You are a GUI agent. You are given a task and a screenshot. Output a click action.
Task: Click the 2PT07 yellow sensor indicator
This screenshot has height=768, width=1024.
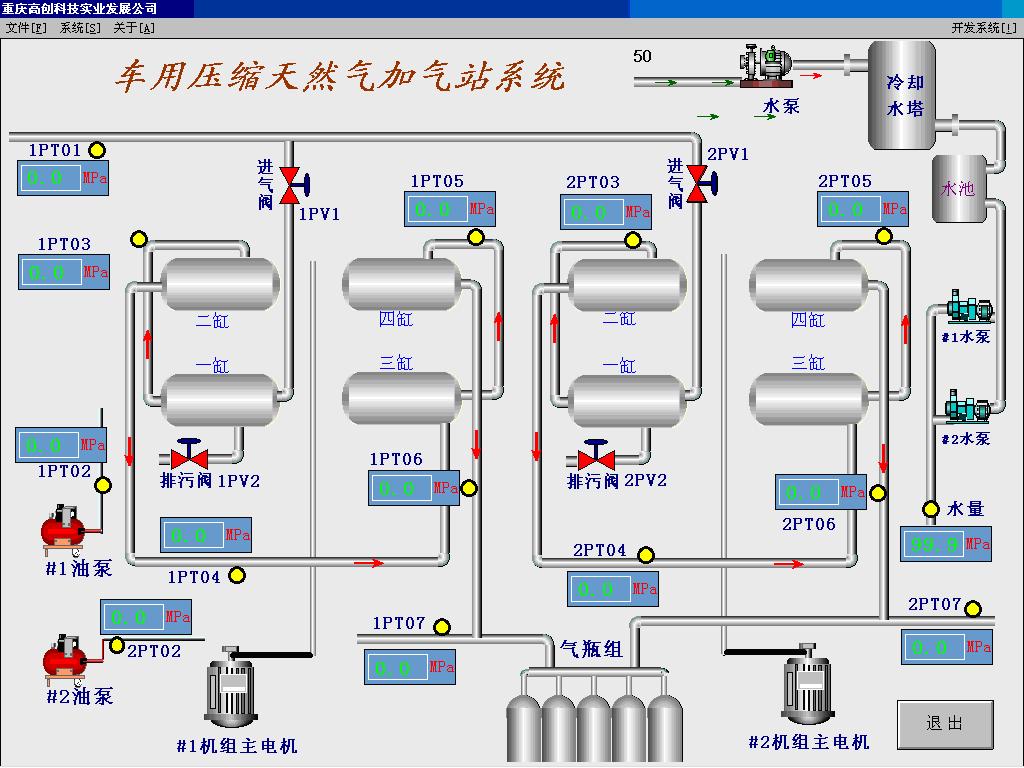click(973, 609)
